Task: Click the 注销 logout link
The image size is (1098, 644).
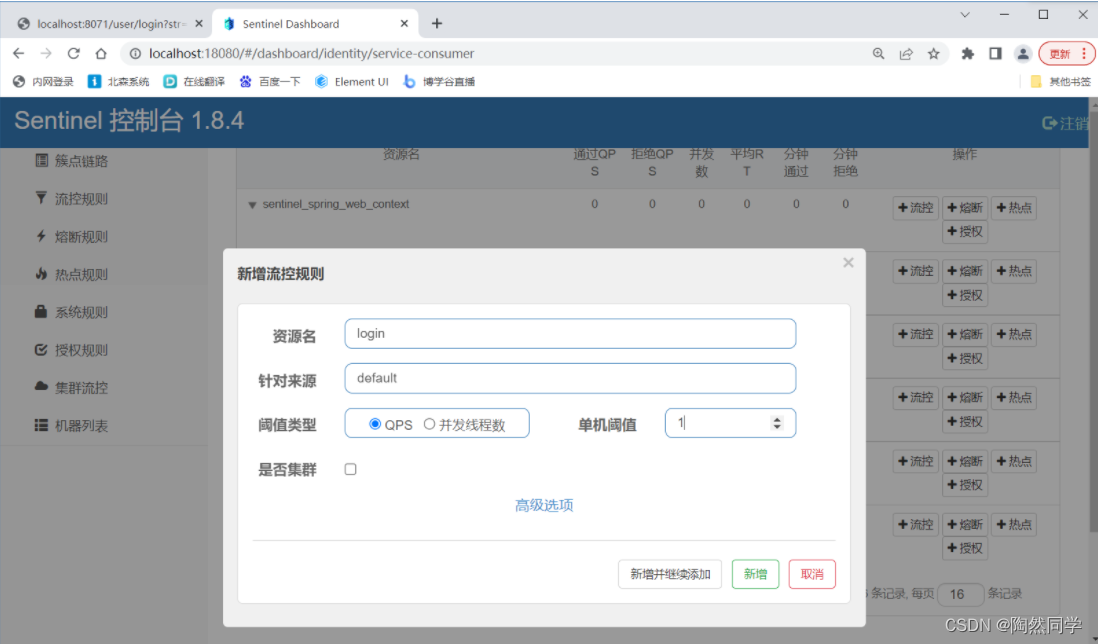Action: (1066, 123)
